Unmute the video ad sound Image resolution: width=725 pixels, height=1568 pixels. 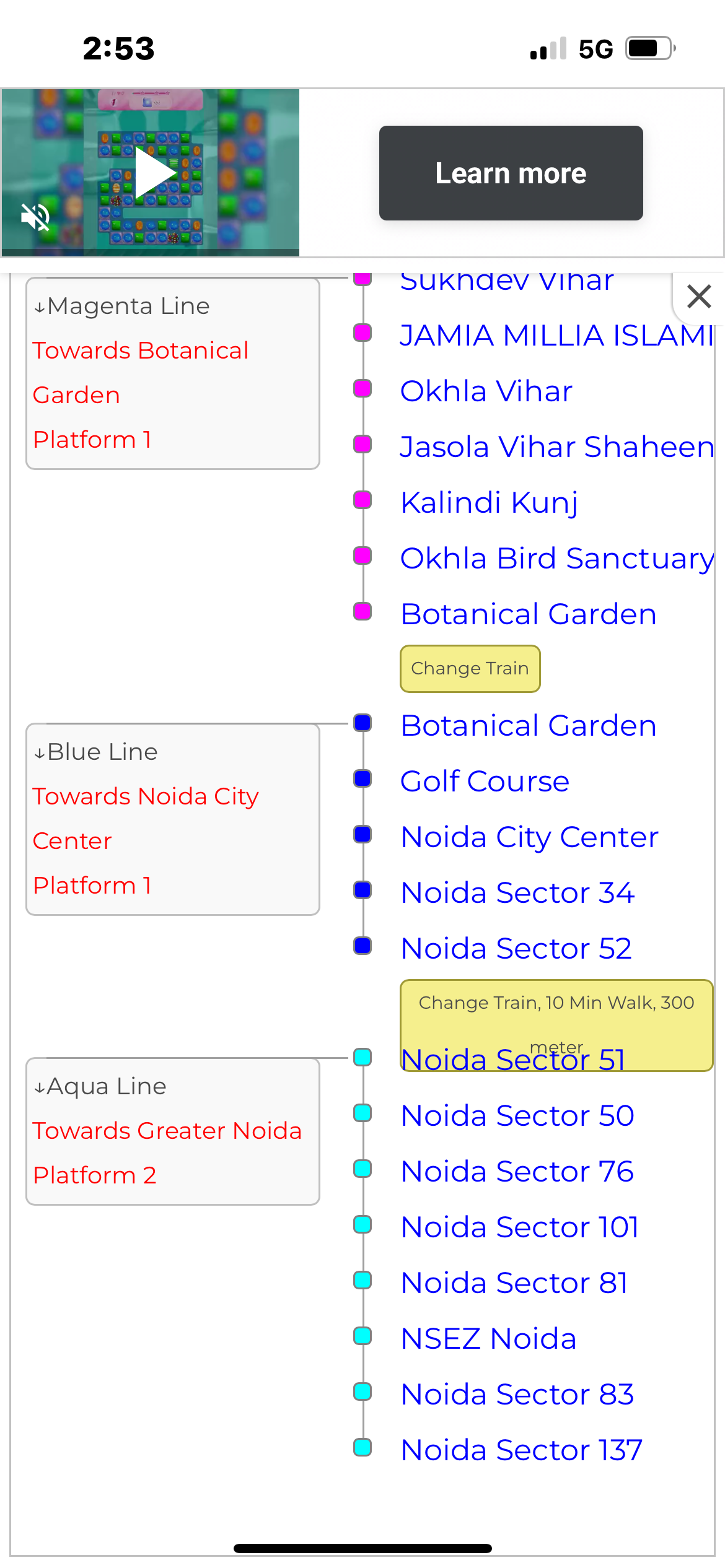click(35, 217)
